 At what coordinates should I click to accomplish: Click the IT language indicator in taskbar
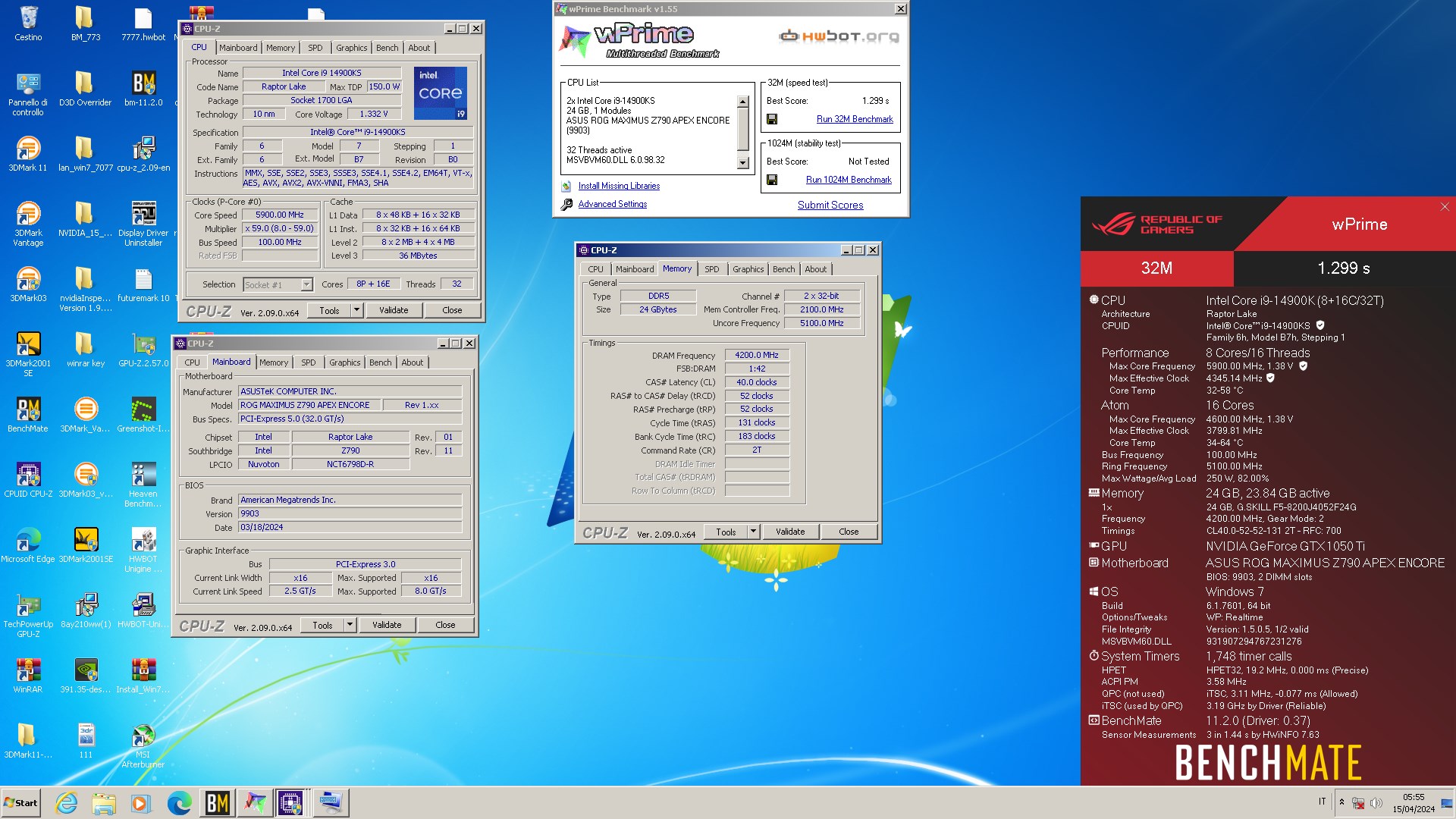tap(1323, 802)
